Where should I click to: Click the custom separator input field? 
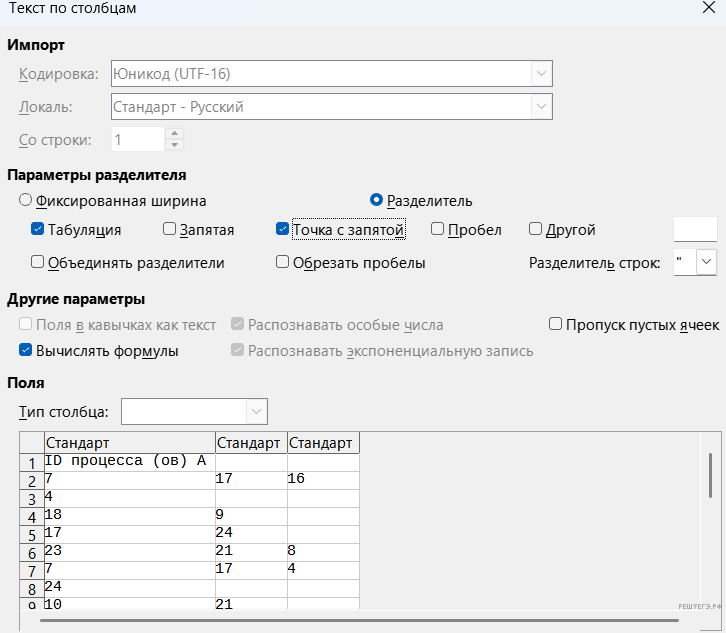(x=695, y=229)
